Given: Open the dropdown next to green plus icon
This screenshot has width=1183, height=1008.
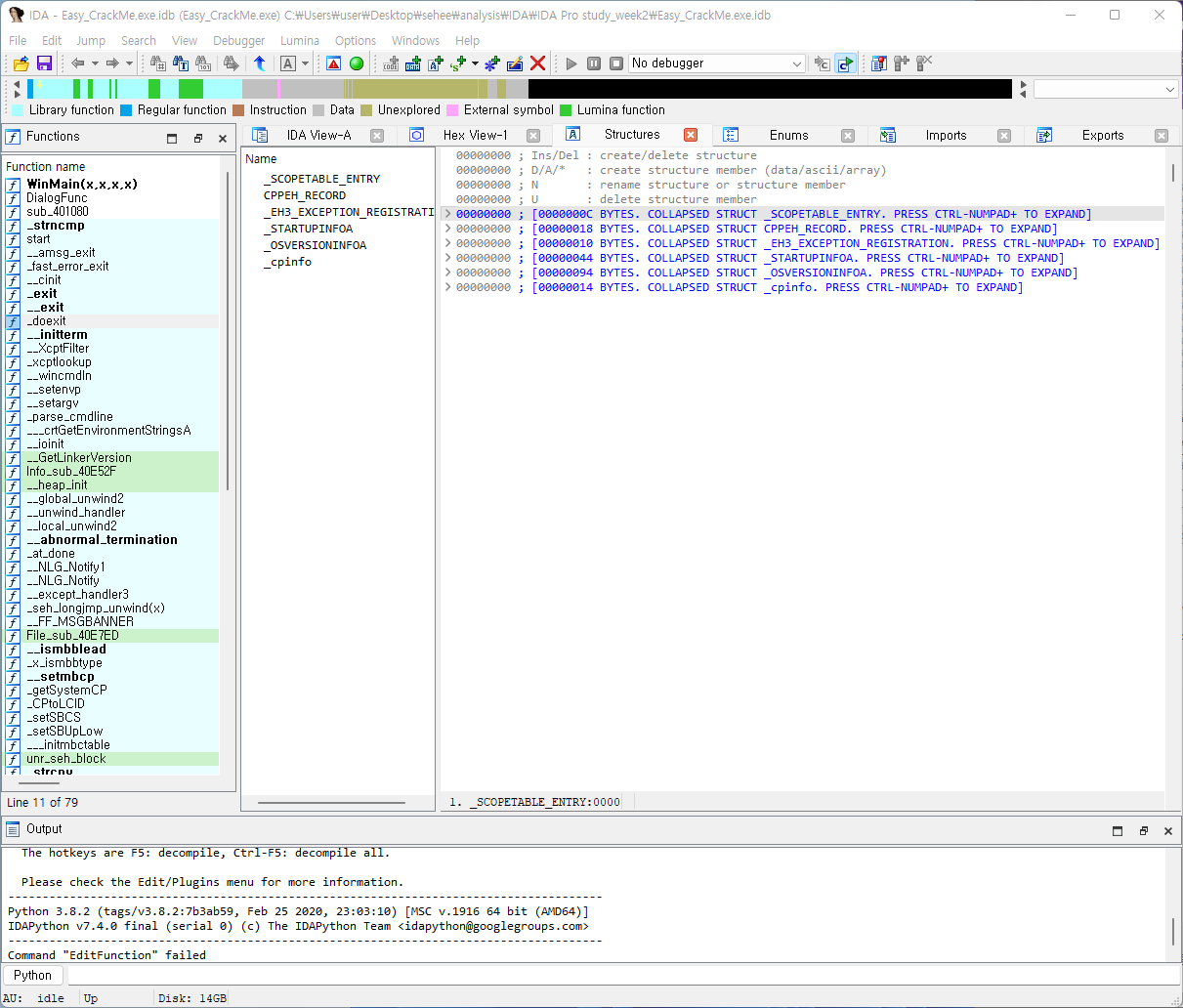Looking at the screenshot, I should (x=475, y=63).
